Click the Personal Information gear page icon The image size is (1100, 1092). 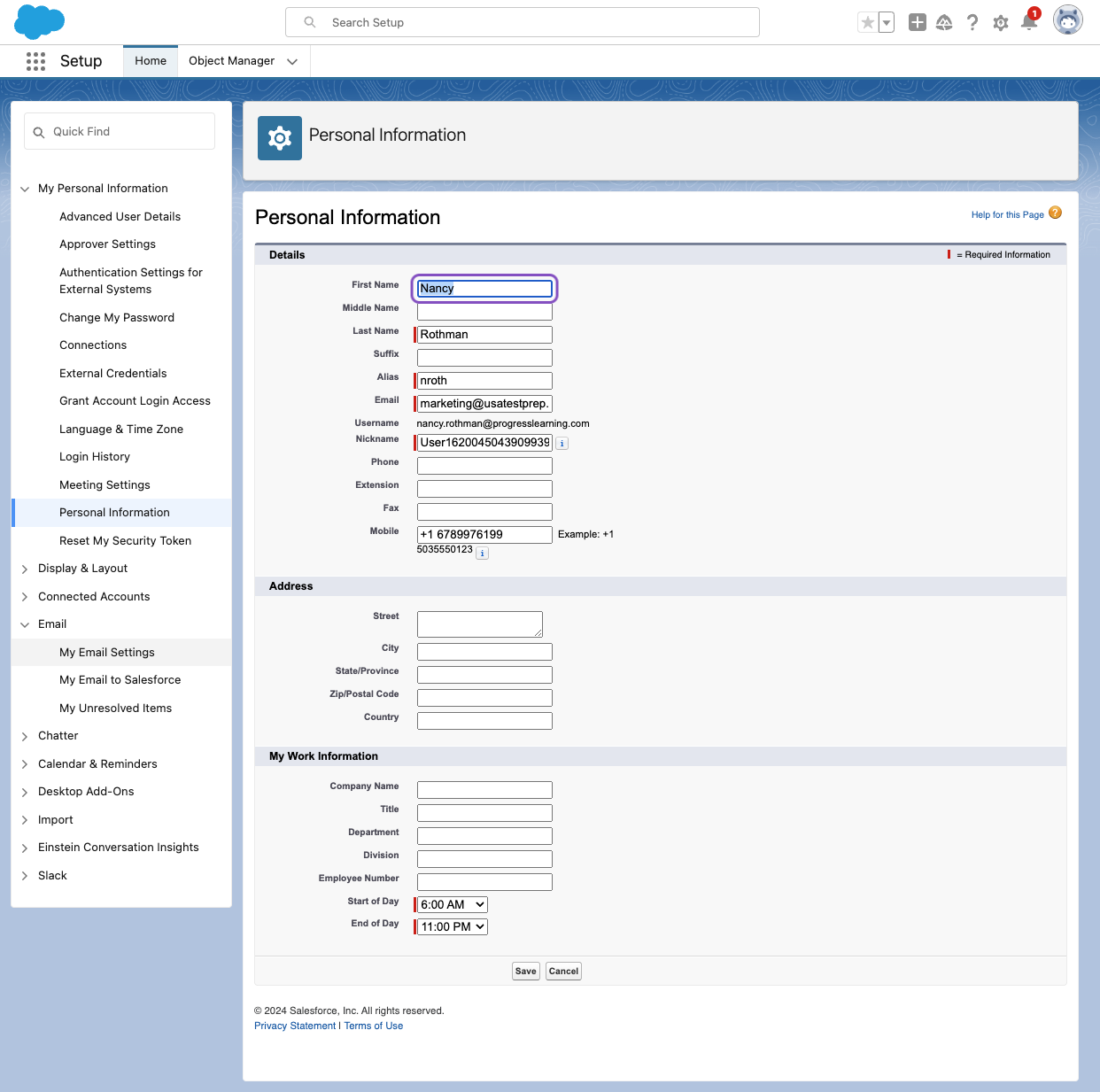(280, 138)
